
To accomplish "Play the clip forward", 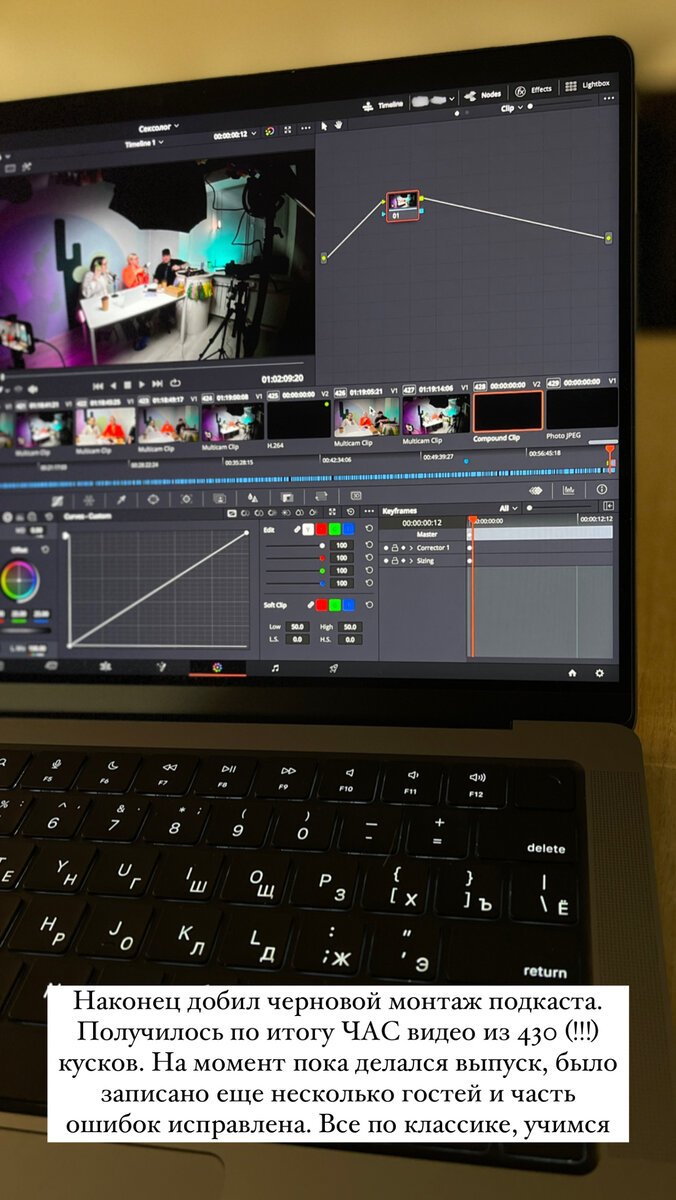I will coord(143,384).
